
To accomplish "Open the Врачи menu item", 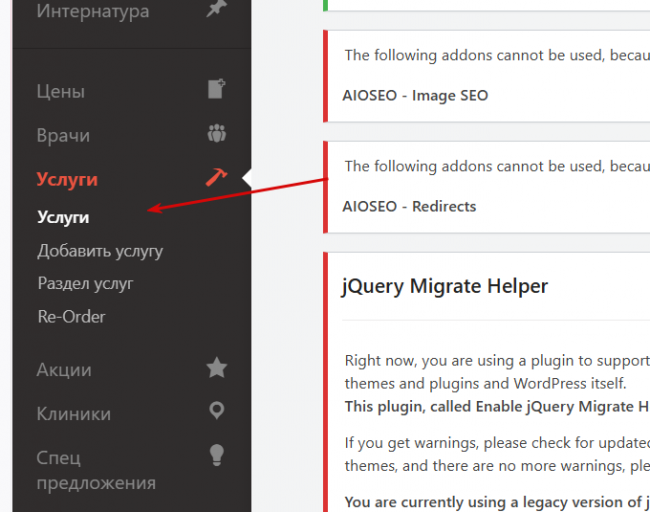I will [x=63, y=135].
